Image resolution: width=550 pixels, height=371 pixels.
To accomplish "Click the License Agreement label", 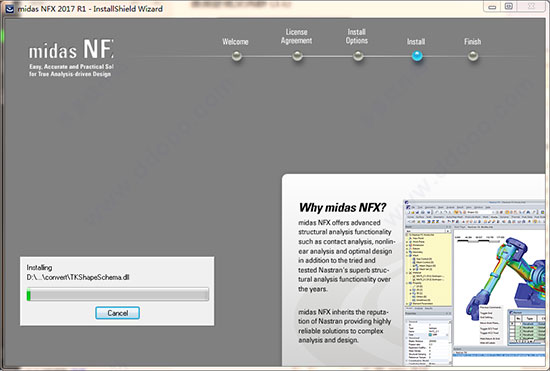I will [296, 36].
